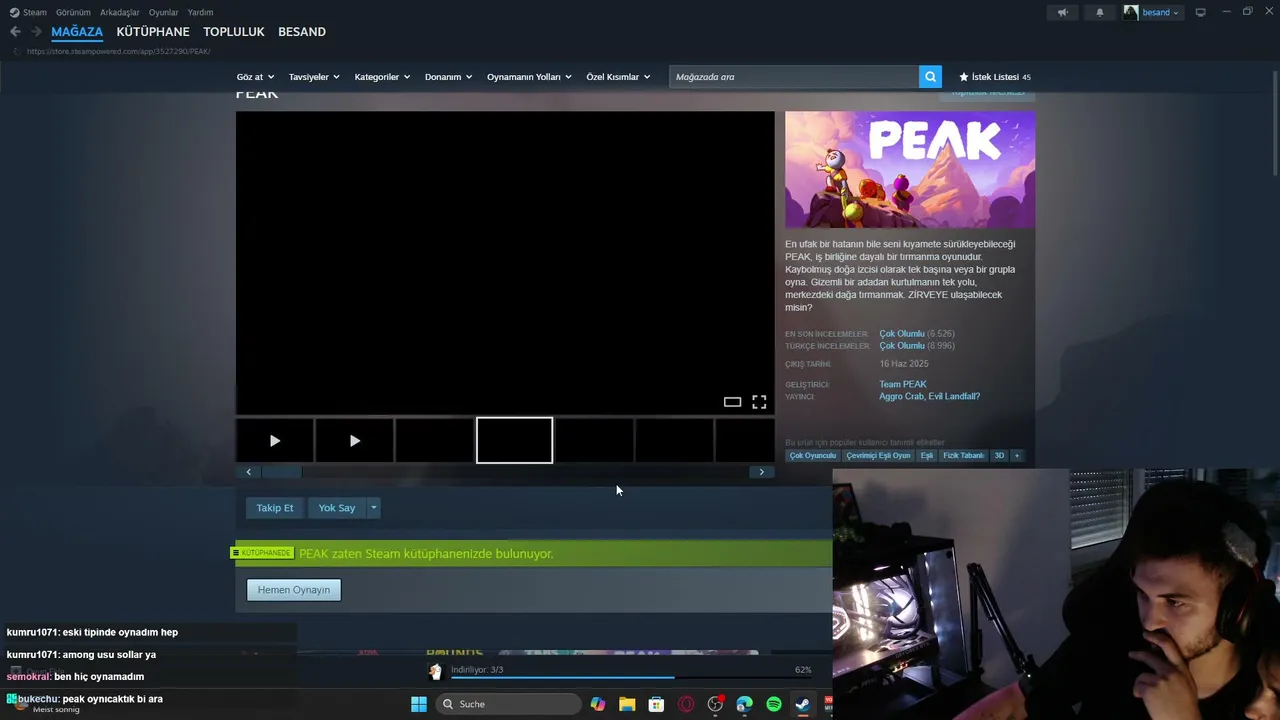Image resolution: width=1280 pixels, height=720 pixels.
Task: Play the second video thumbnail
Action: pyautogui.click(x=355, y=441)
